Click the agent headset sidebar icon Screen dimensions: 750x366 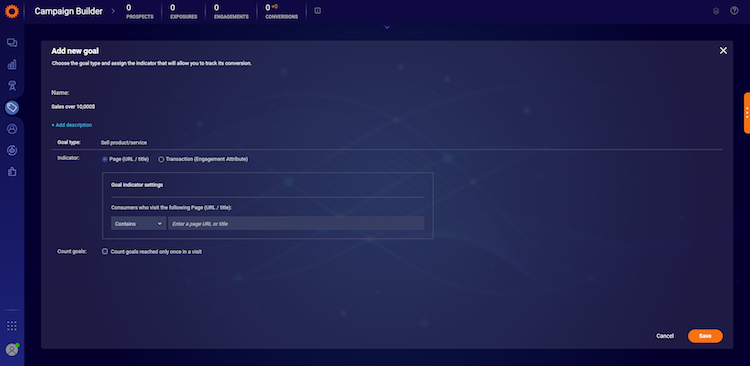[12, 86]
